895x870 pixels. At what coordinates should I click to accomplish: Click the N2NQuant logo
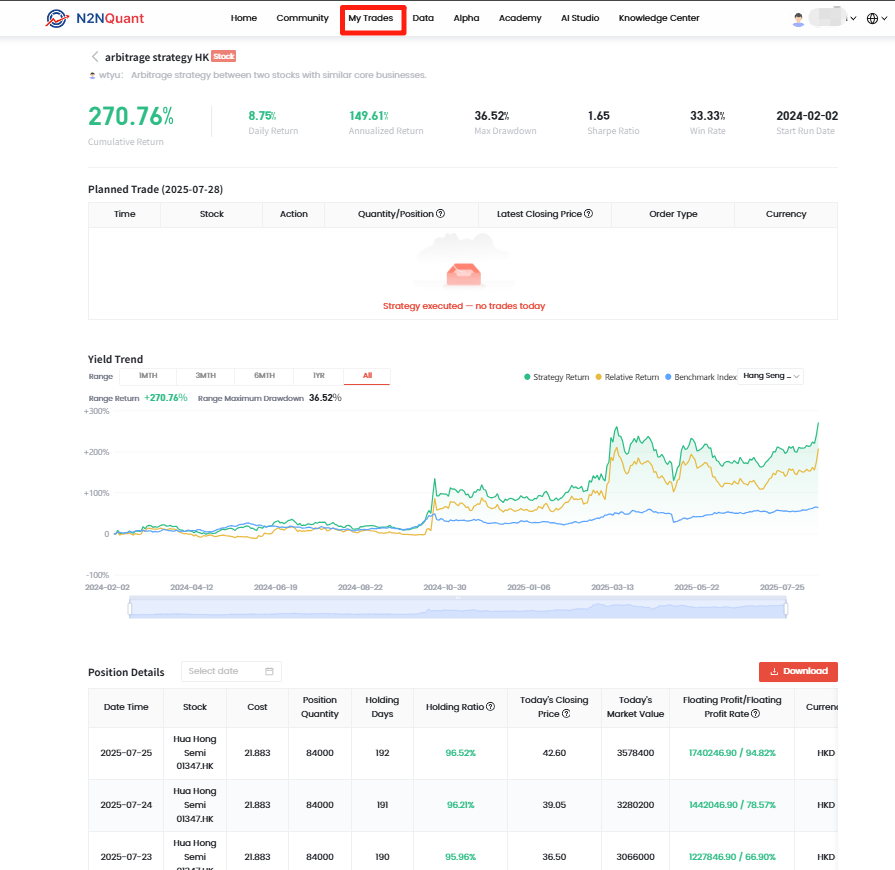click(95, 18)
